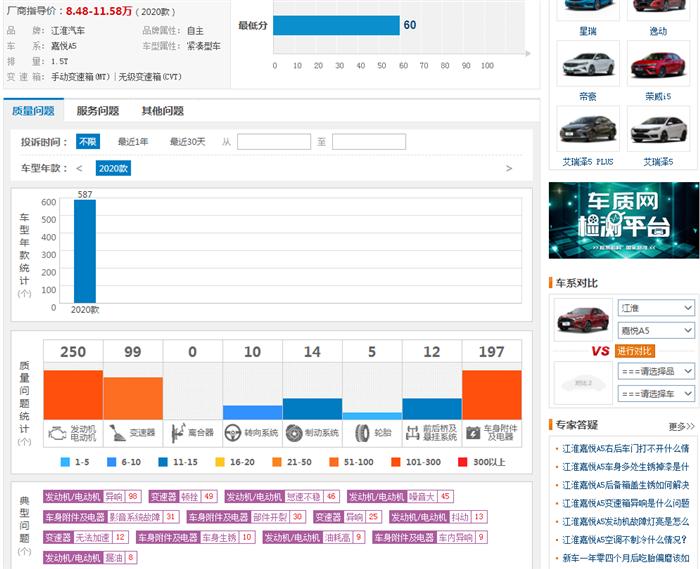Click the brake system (制动系统) disc icon

[294, 433]
